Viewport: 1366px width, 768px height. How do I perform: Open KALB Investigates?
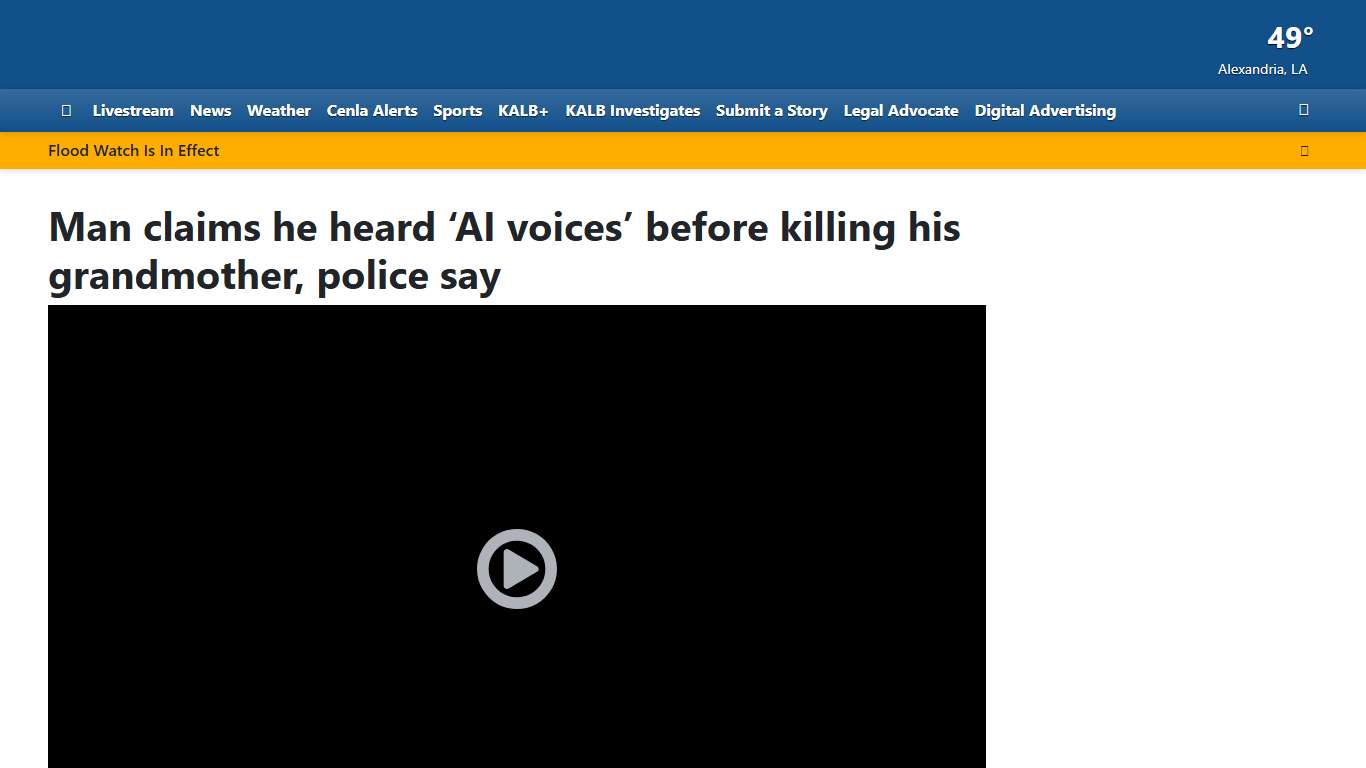tap(632, 110)
